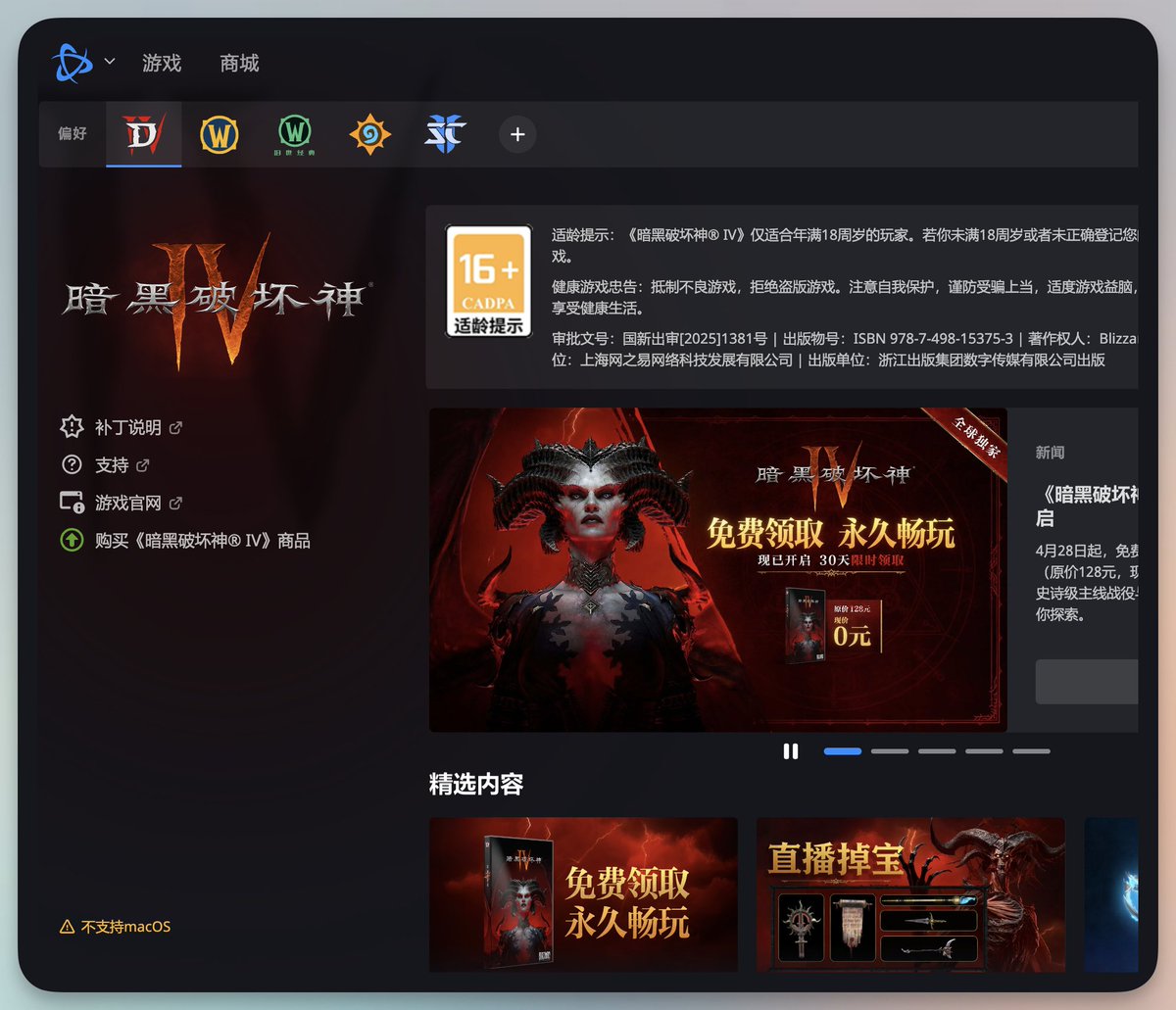Viewport: 1176px width, 1010px height.
Task: Add a favorite game with plus button
Action: tap(517, 134)
